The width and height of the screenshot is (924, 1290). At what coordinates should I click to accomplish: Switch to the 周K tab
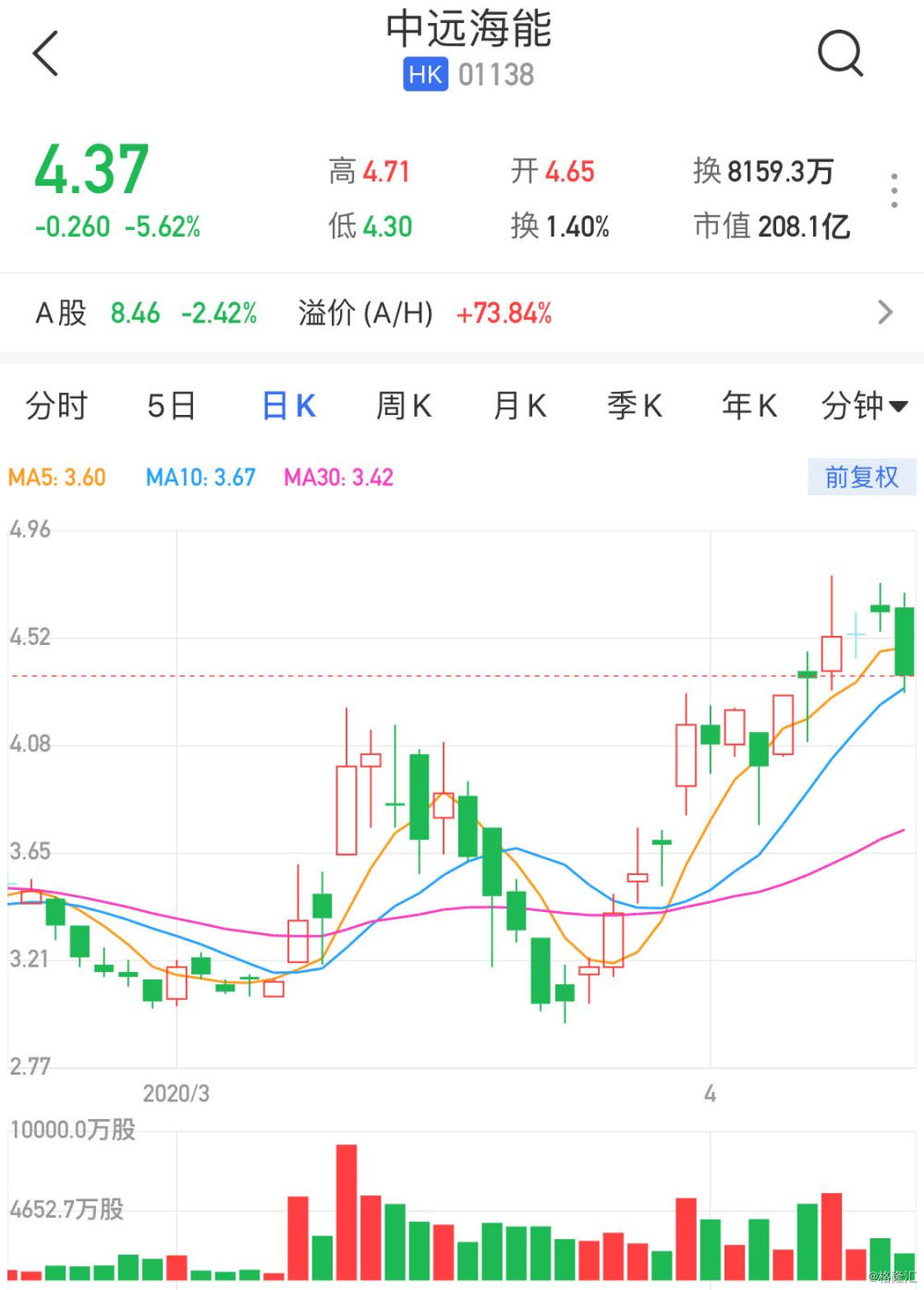pyautogui.click(x=404, y=406)
